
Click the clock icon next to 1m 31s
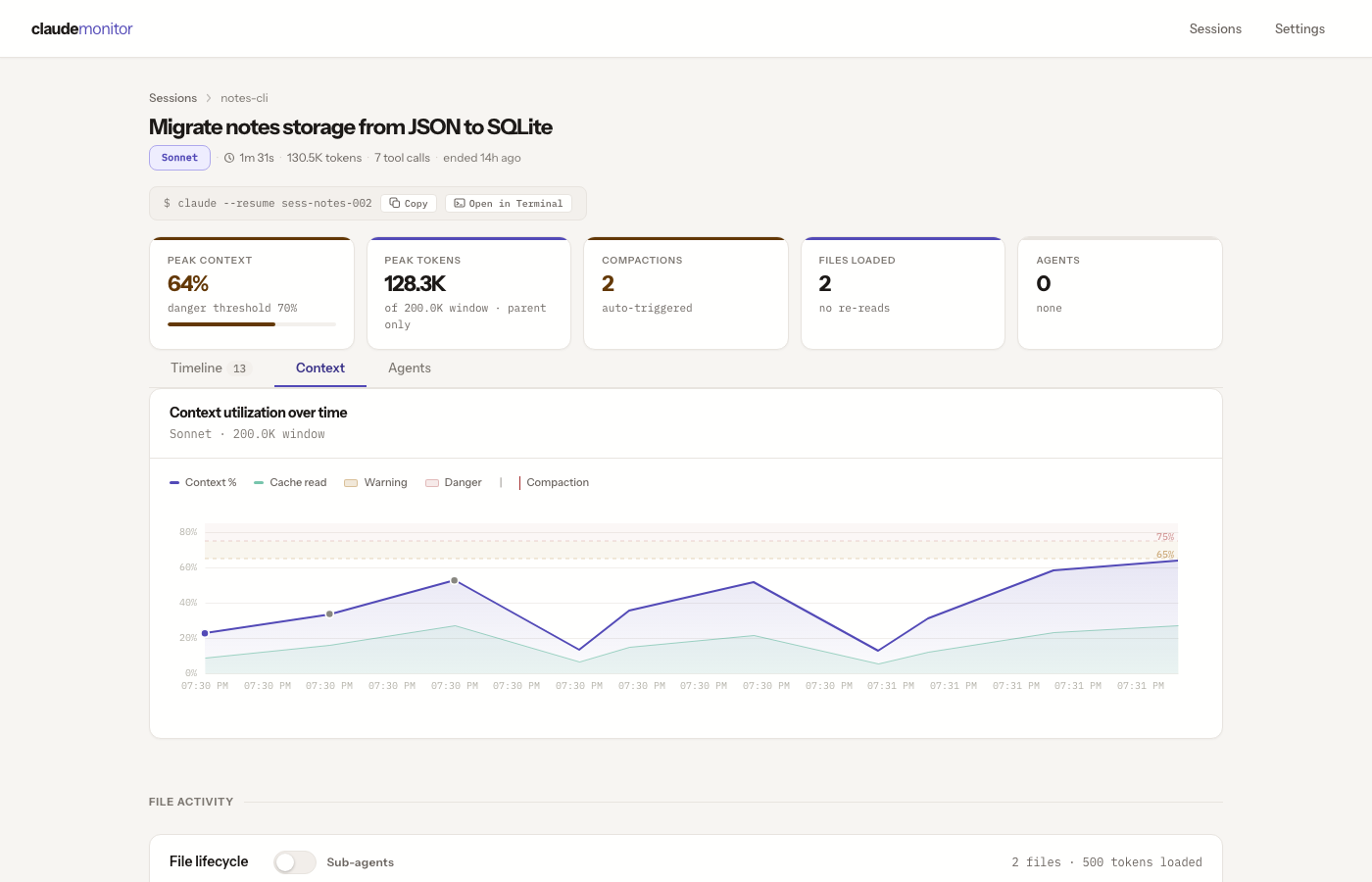pos(229,158)
